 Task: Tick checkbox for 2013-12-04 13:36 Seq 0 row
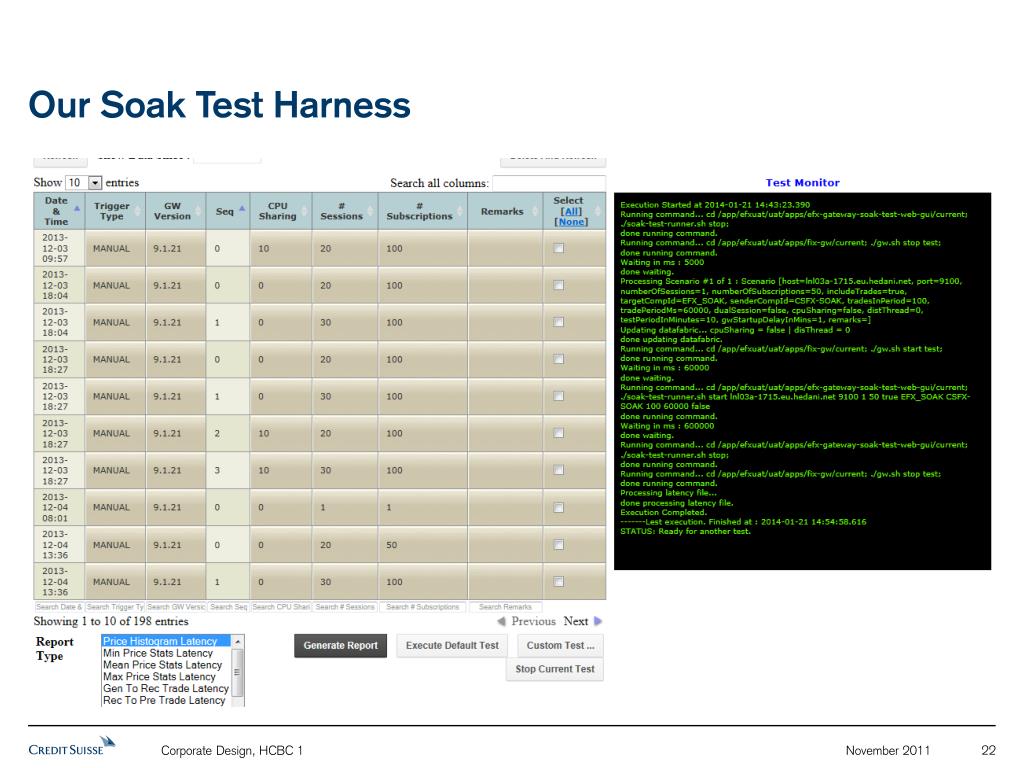click(558, 545)
